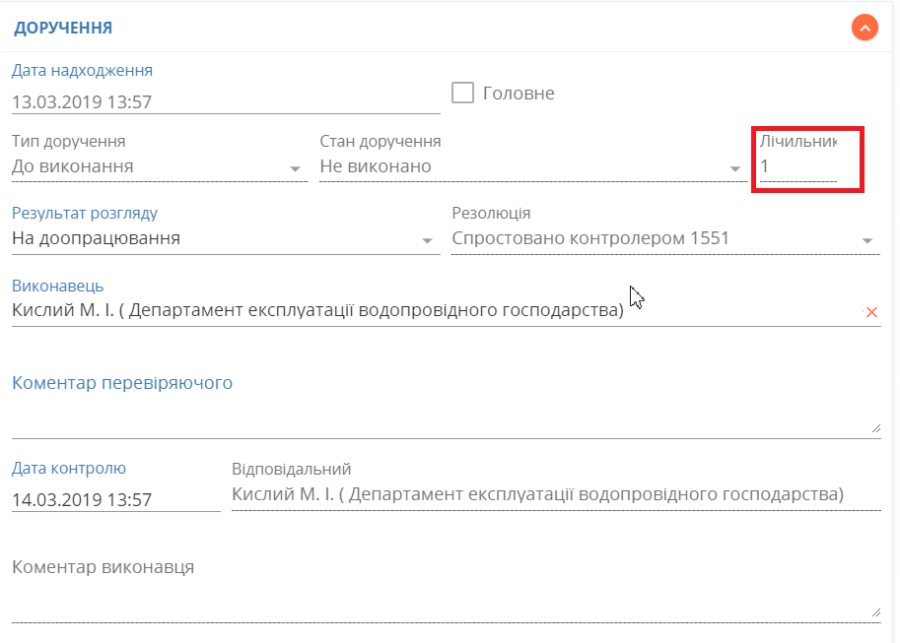
Task: Expand the Резолюція dropdown arrow
Action: (x=867, y=241)
